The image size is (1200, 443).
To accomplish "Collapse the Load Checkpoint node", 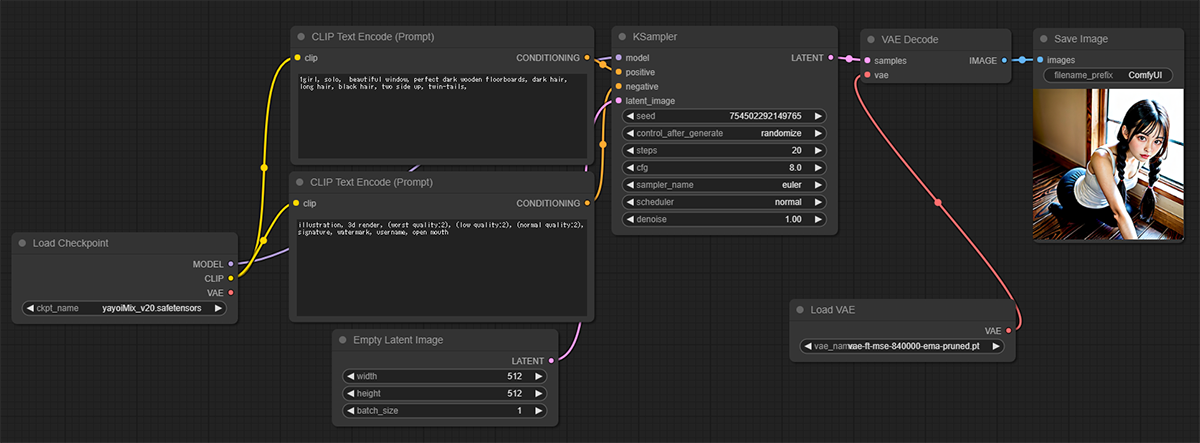I will click(x=22, y=243).
